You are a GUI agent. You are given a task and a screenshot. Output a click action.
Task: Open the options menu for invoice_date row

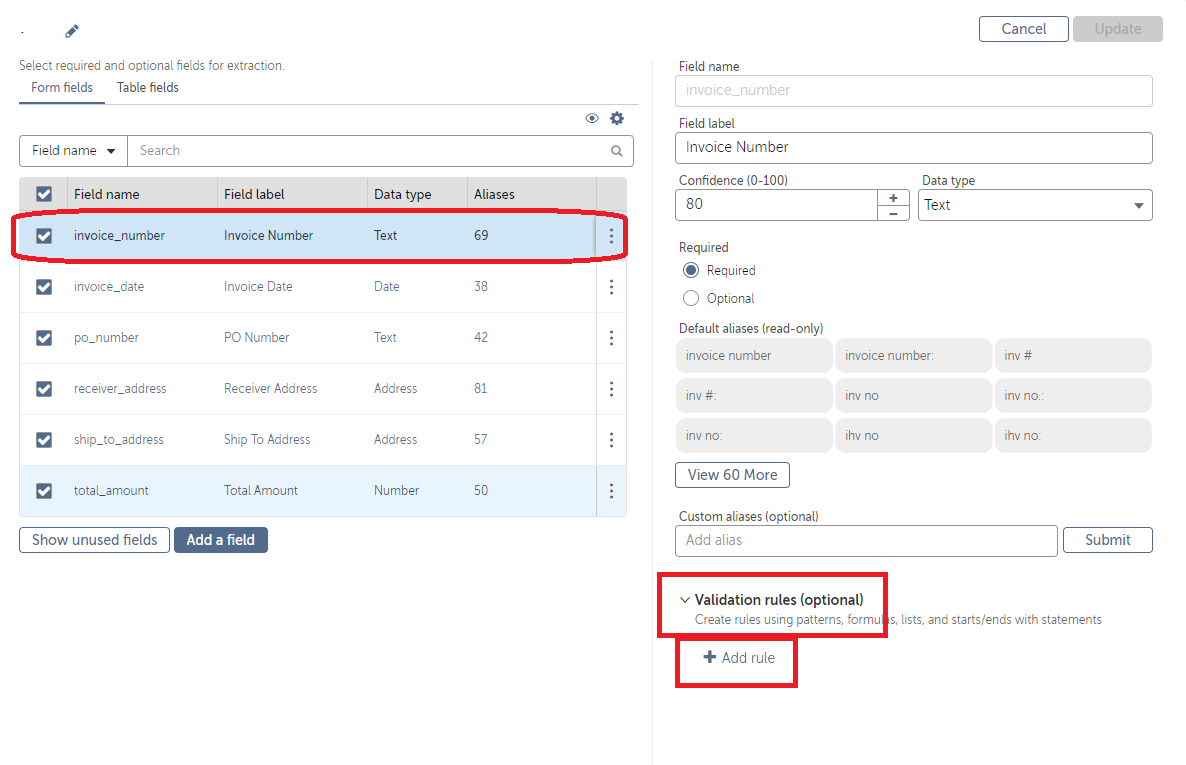(x=611, y=287)
